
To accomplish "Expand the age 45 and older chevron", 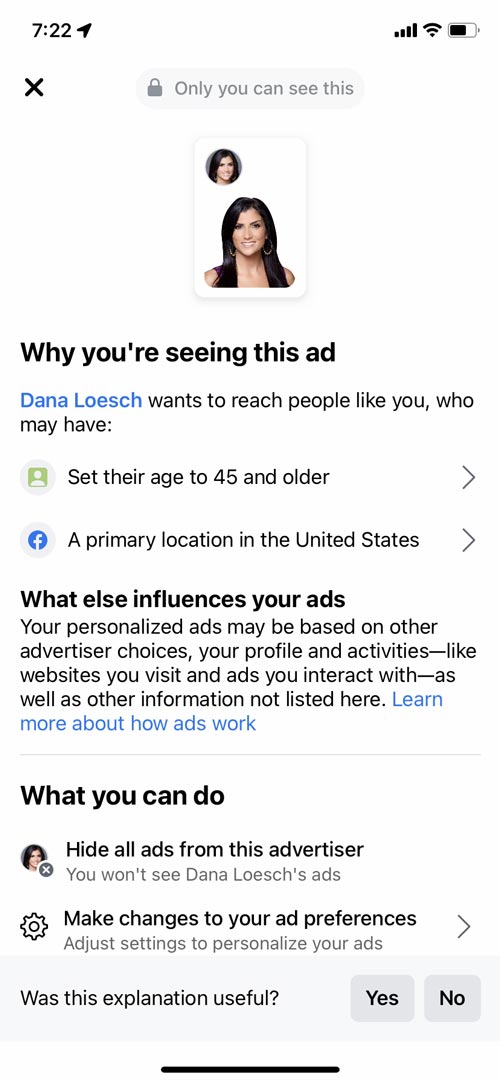I will pyautogui.click(x=468, y=477).
